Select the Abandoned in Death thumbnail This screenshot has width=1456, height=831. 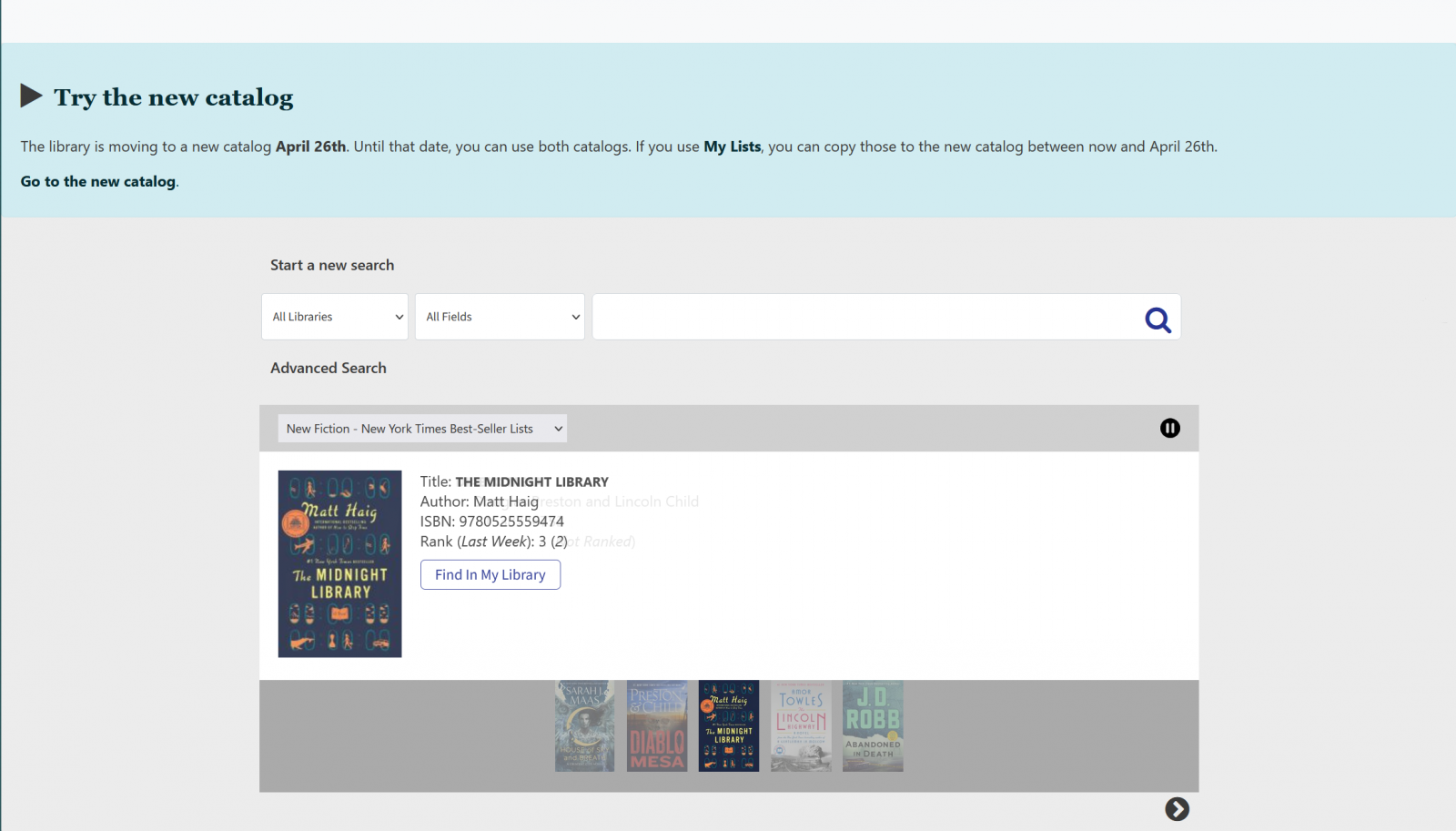coord(873,726)
